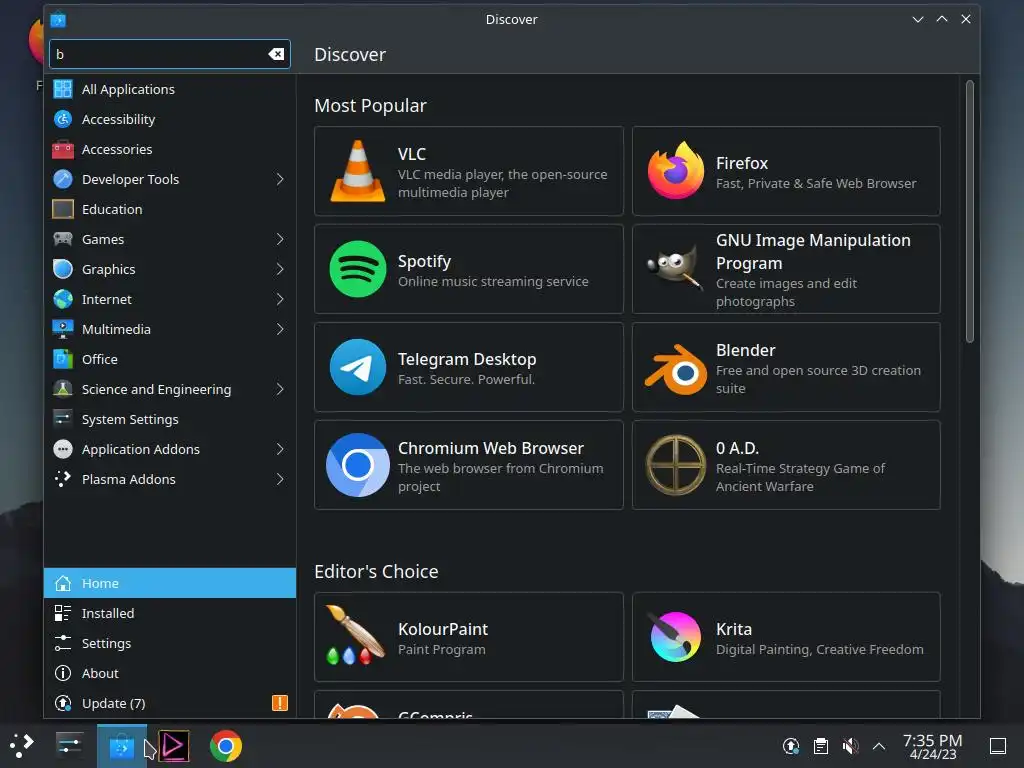Screen dimensions: 1024x768
Task: Open Discover Settings page
Action: pyautogui.click(x=170, y=643)
